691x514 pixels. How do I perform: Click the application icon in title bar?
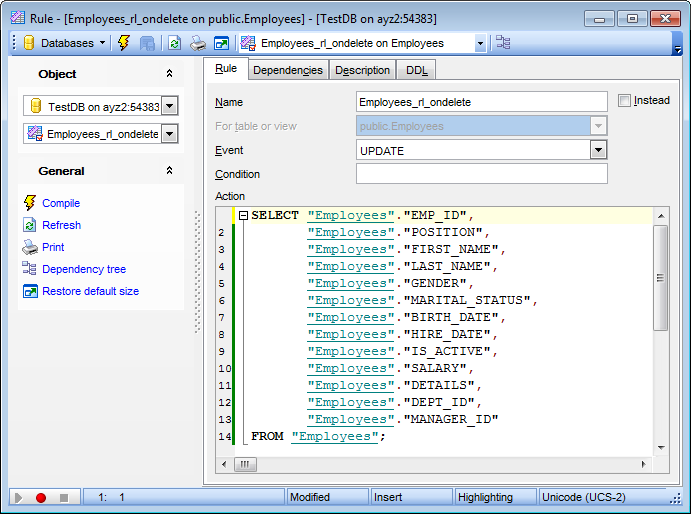[x=18, y=18]
